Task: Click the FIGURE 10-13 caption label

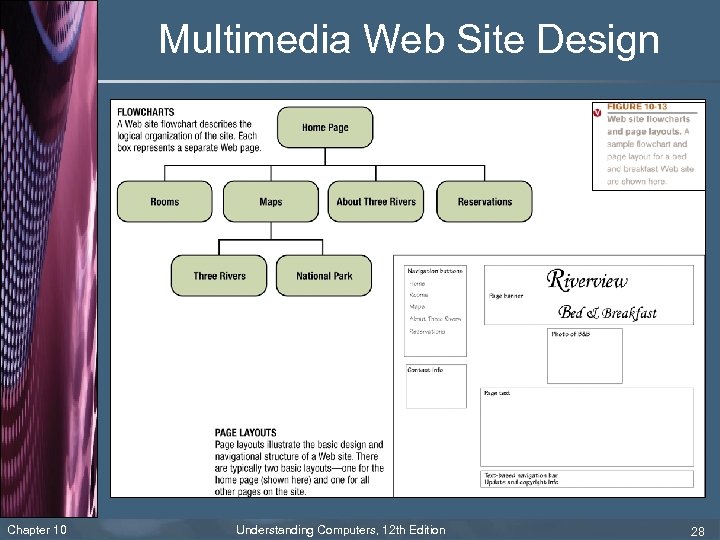Action: tap(637, 107)
